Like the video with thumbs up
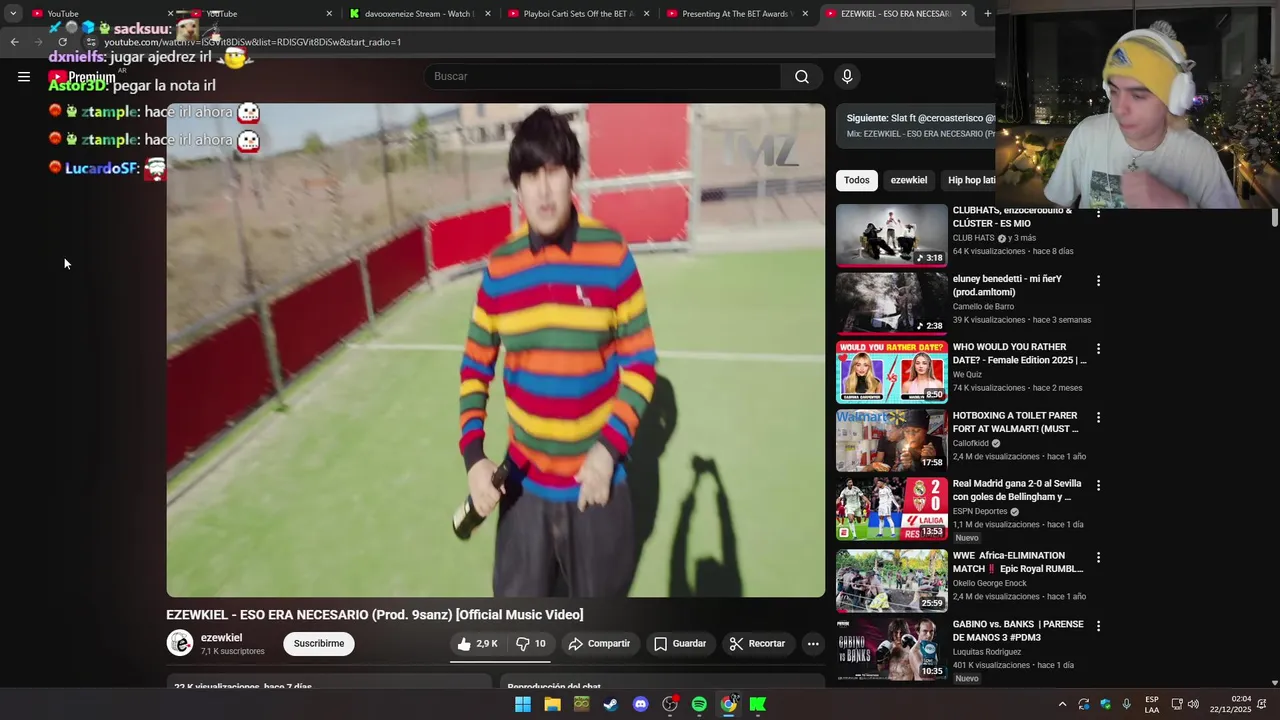Image resolution: width=1280 pixels, height=720 pixels. [477, 644]
